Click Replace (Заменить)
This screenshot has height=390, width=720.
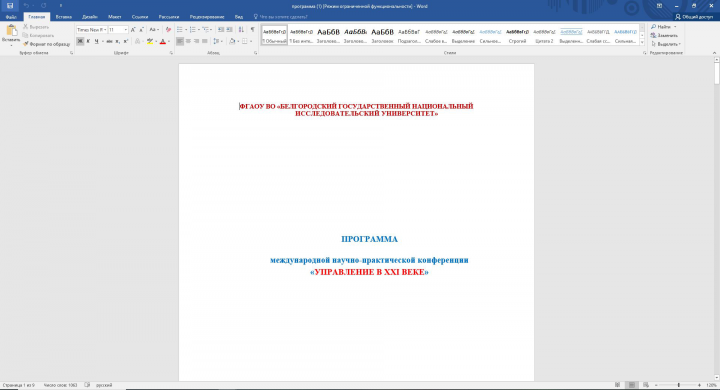pyautogui.click(x=664, y=35)
